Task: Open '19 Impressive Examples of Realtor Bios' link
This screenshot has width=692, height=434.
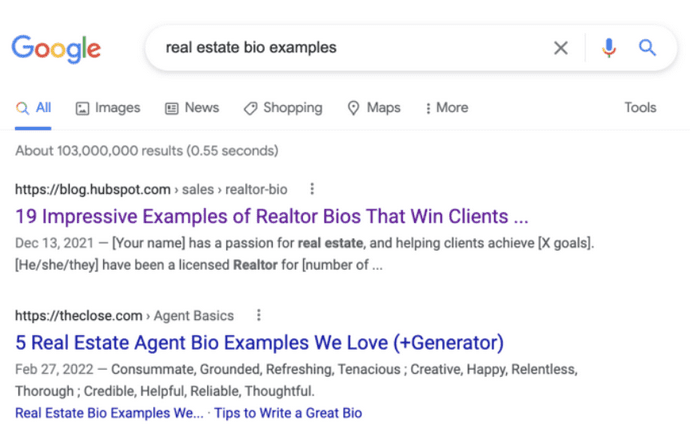Action: 272,216
